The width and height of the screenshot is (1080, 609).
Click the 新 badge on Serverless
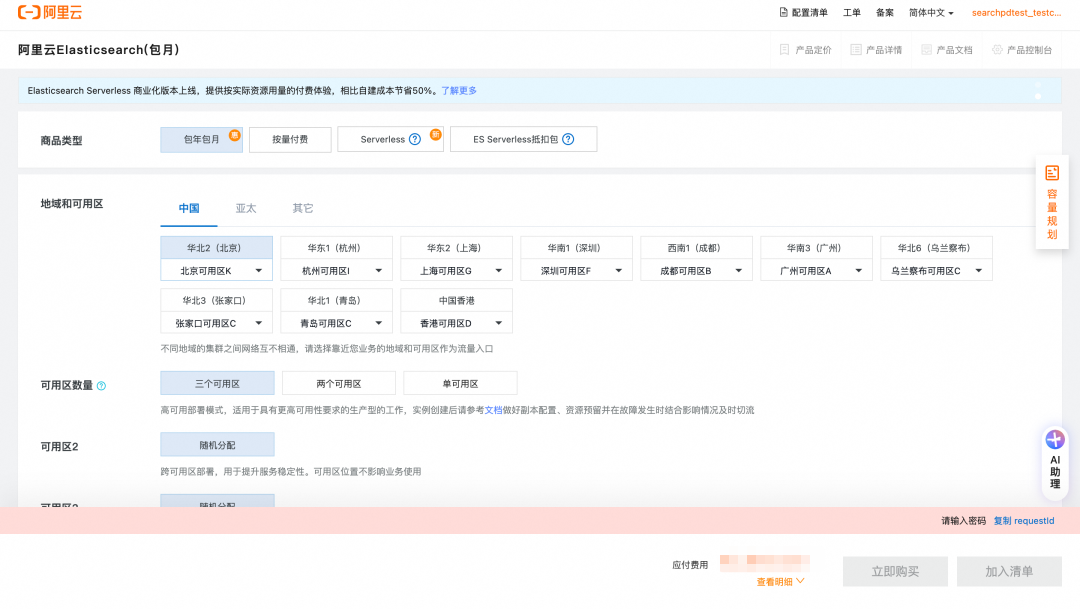click(435, 135)
